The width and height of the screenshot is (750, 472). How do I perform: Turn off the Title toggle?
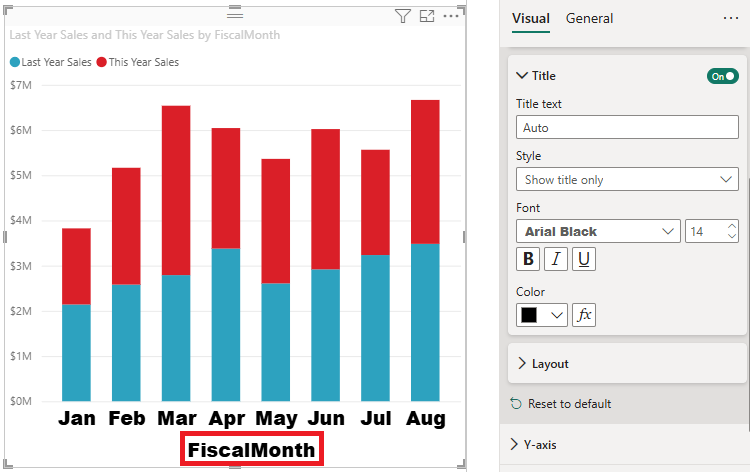point(723,76)
